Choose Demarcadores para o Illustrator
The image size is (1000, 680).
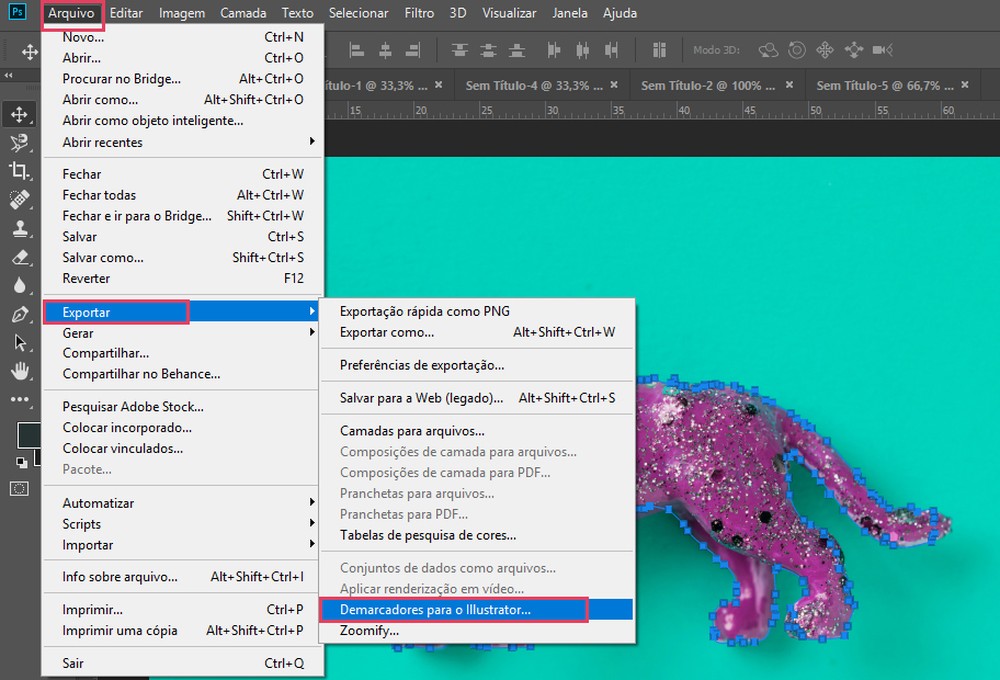[x=440, y=608]
